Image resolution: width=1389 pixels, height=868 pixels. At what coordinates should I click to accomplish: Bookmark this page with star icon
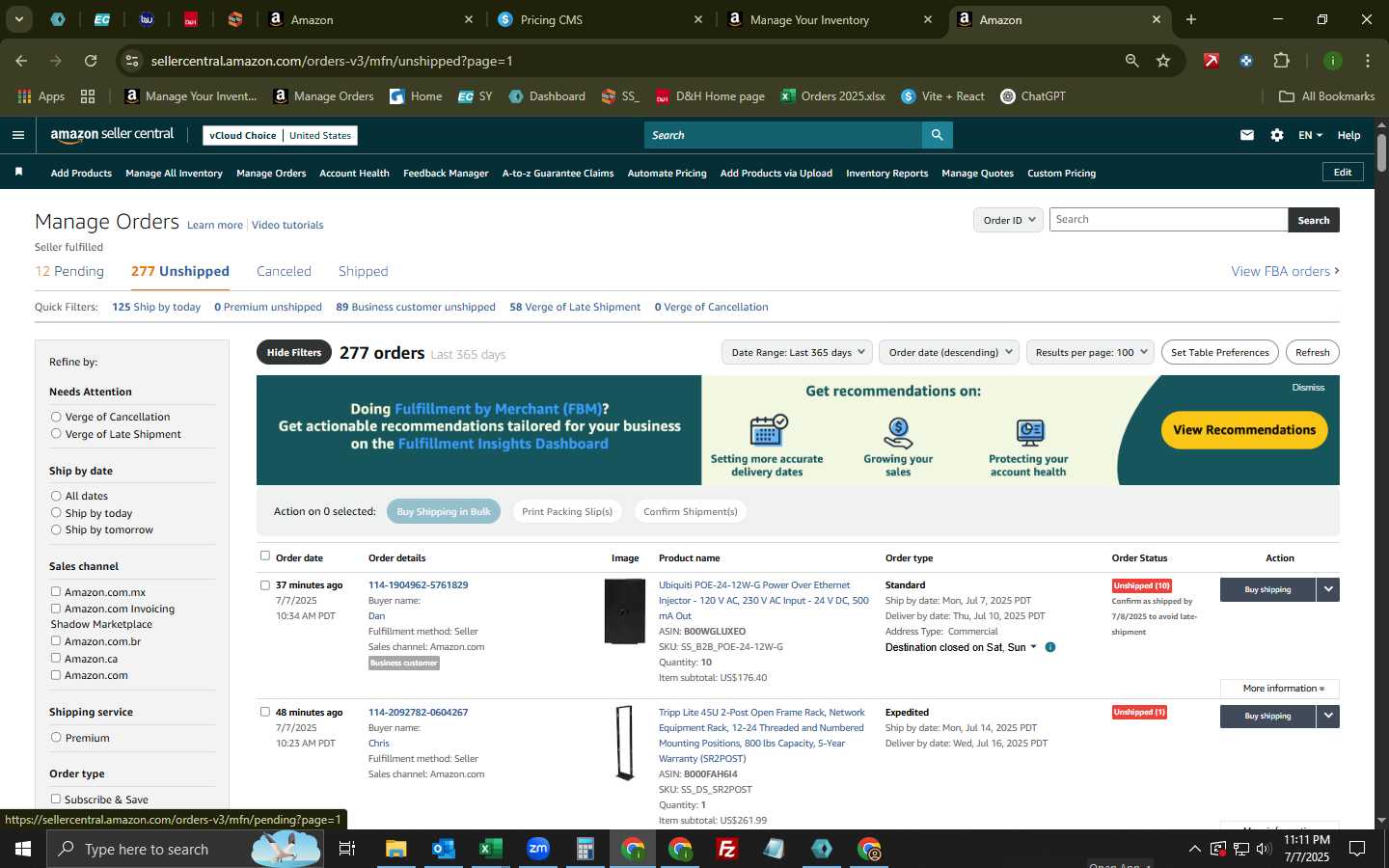tap(1163, 61)
